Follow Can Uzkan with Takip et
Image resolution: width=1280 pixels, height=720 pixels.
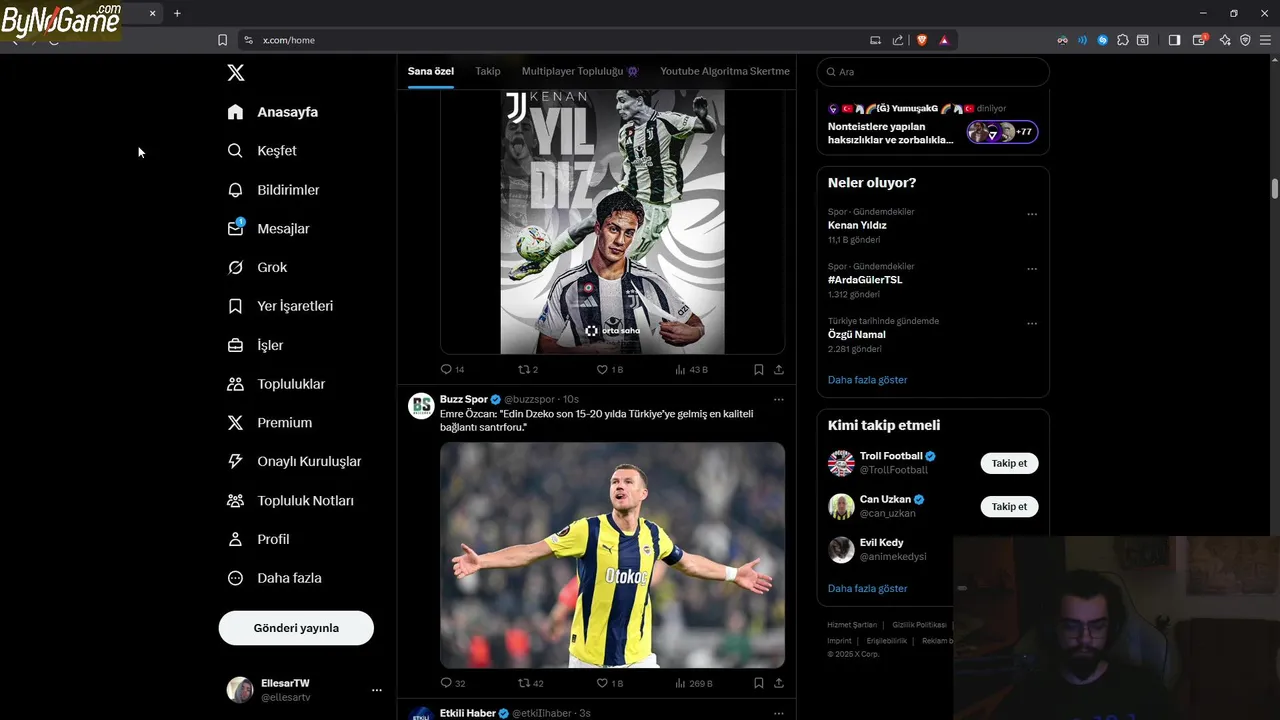coord(1009,506)
